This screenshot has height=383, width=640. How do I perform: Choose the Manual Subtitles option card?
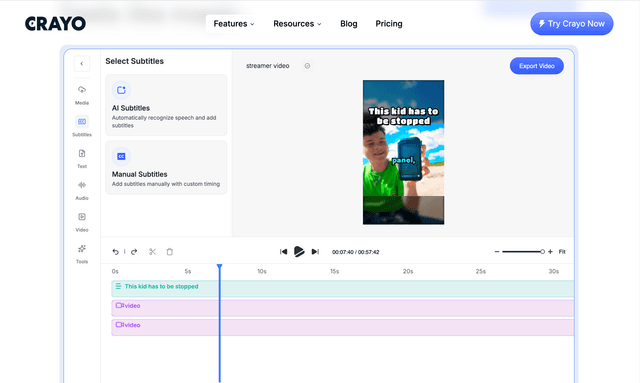[166, 167]
